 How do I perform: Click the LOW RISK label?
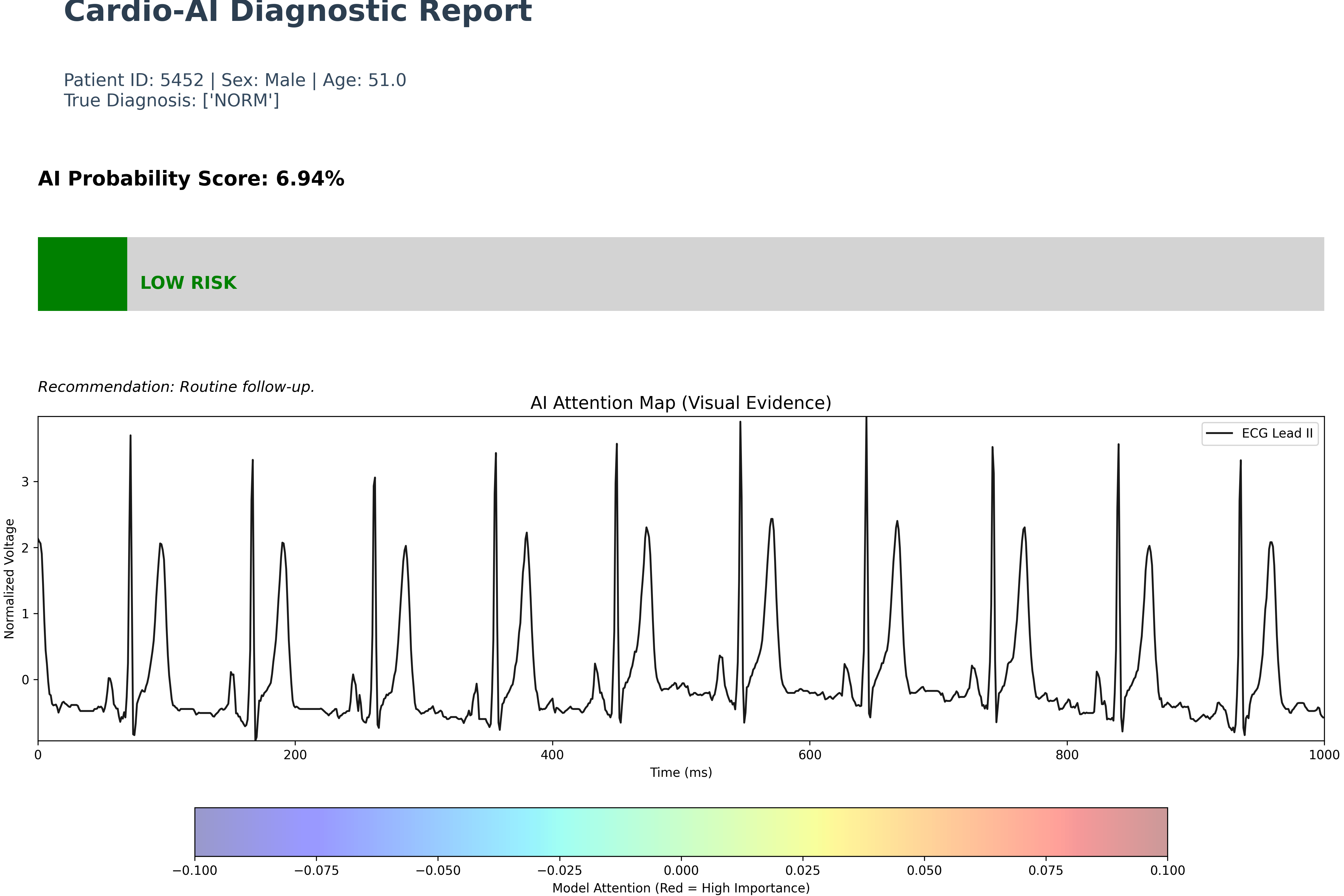188,283
